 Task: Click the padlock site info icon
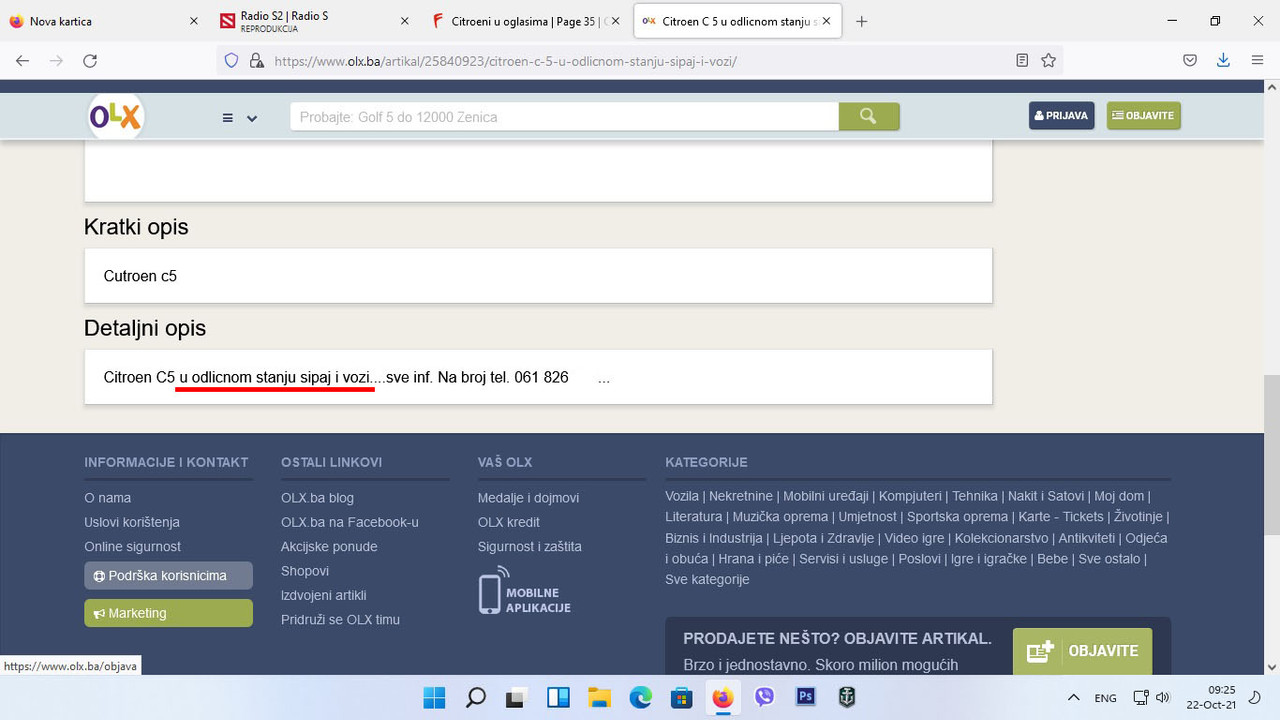tap(256, 61)
